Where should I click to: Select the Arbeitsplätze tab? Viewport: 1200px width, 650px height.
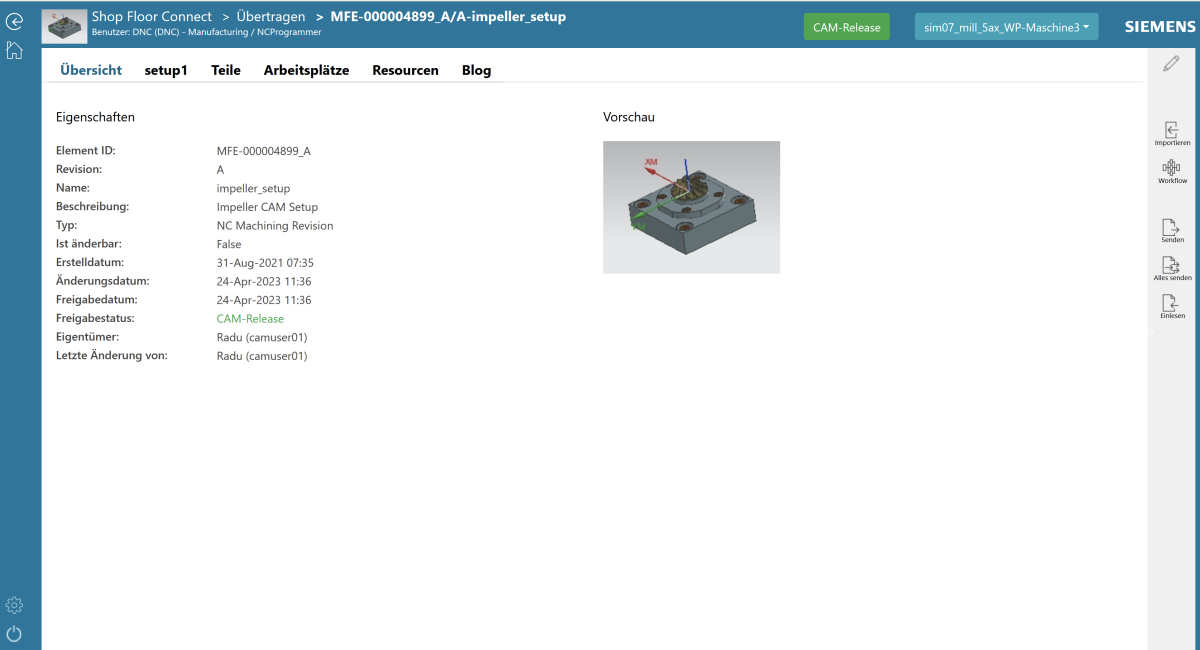point(306,70)
